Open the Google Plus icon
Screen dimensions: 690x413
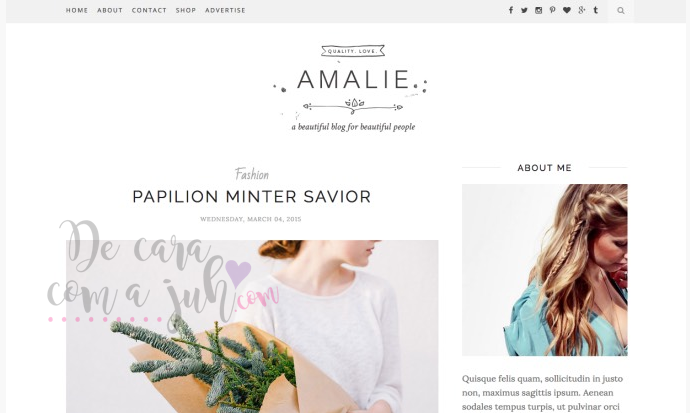point(582,10)
